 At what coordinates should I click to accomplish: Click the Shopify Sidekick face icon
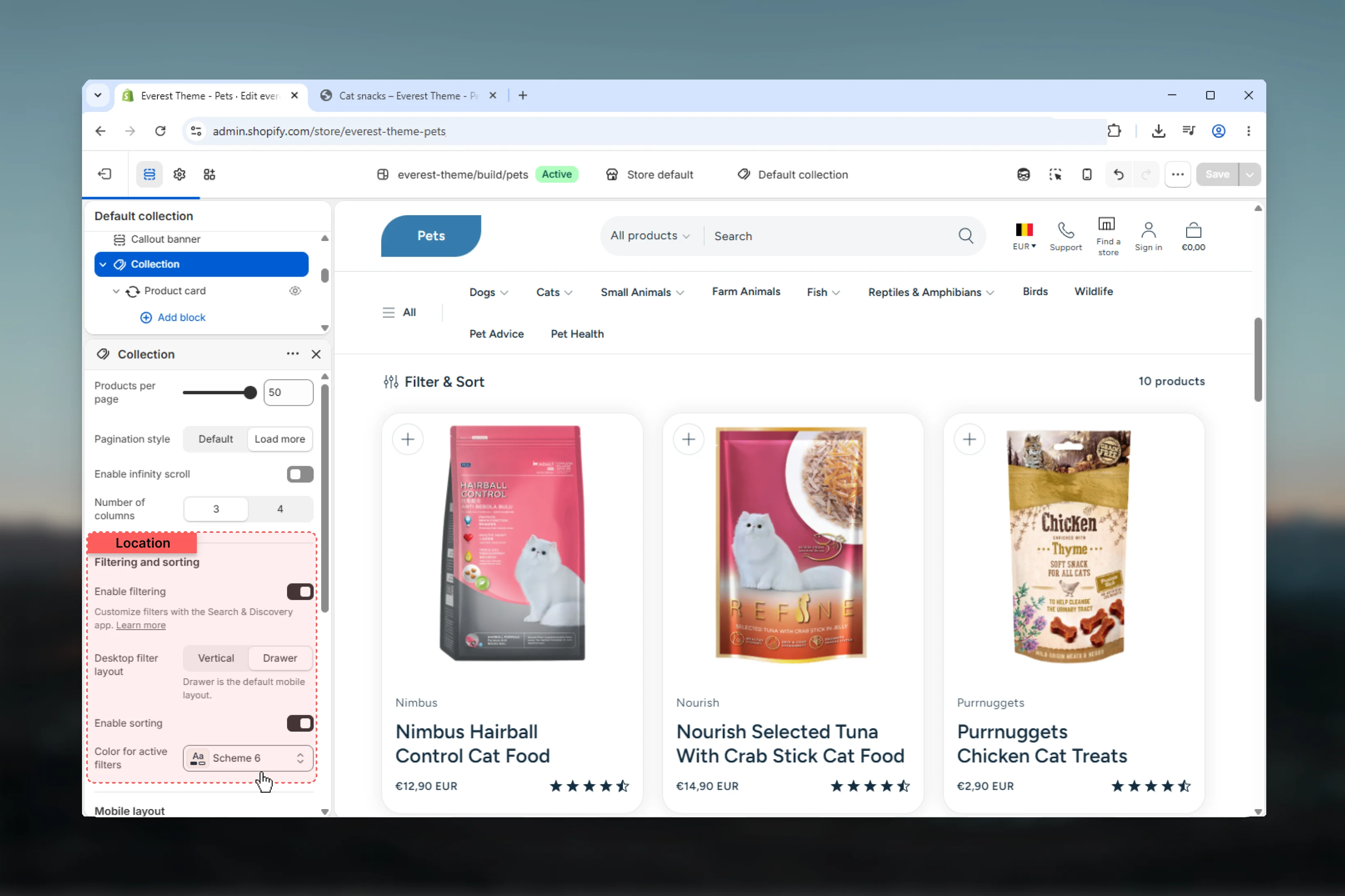click(1023, 174)
